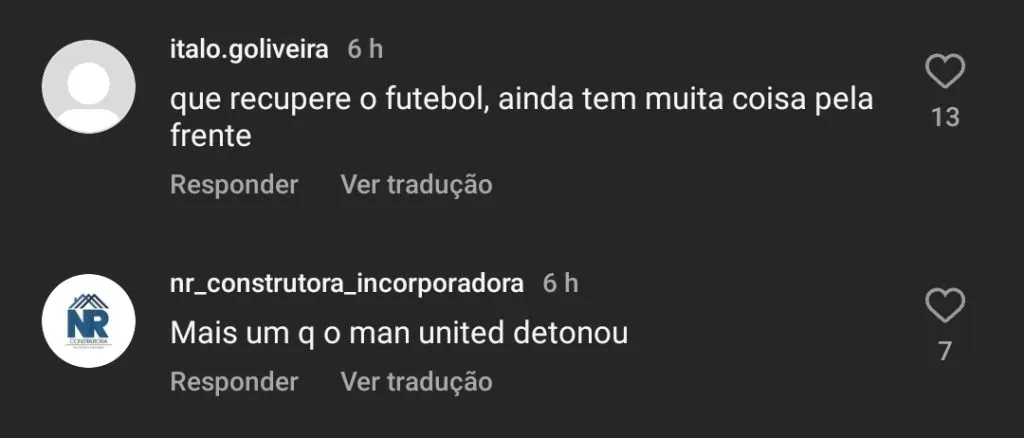Click the word 'Mais' starting the second comment
This screenshot has width=1024, height=438.
tap(197, 332)
